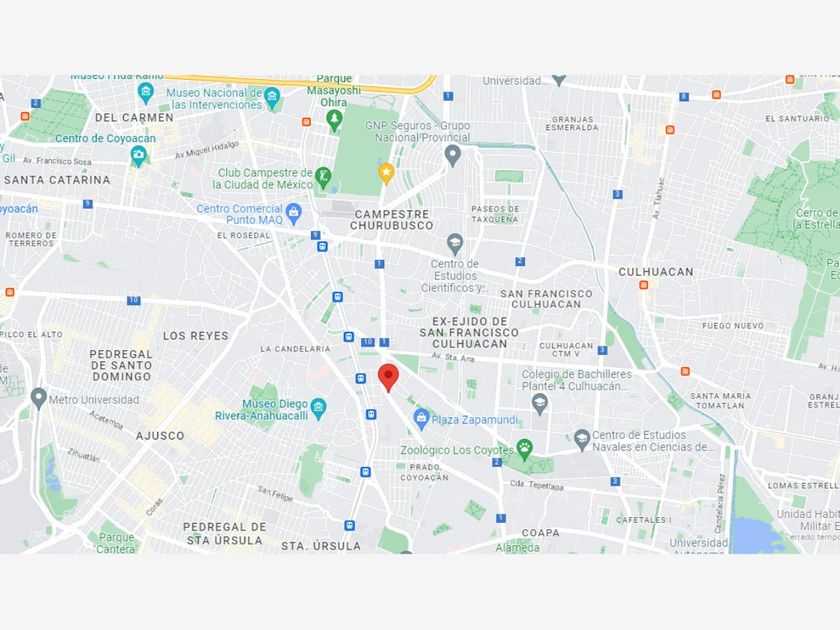Select the Parque Masayoshi Ohira tree icon
This screenshot has height=630, width=840.
click(x=334, y=120)
